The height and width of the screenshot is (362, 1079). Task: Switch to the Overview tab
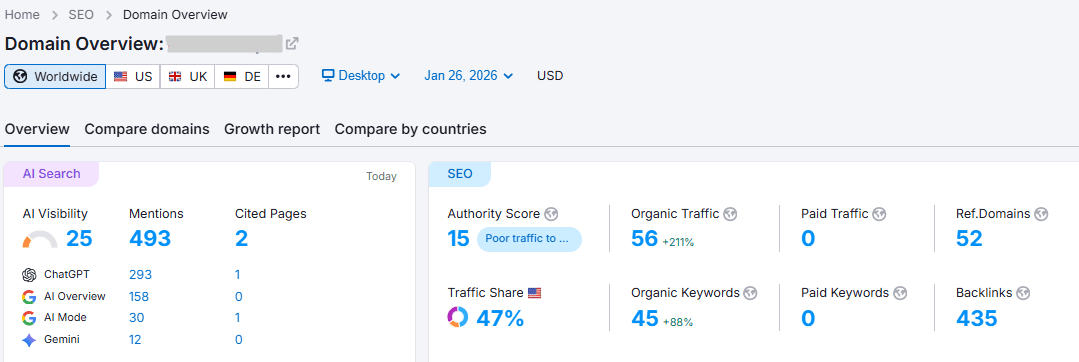(x=37, y=129)
